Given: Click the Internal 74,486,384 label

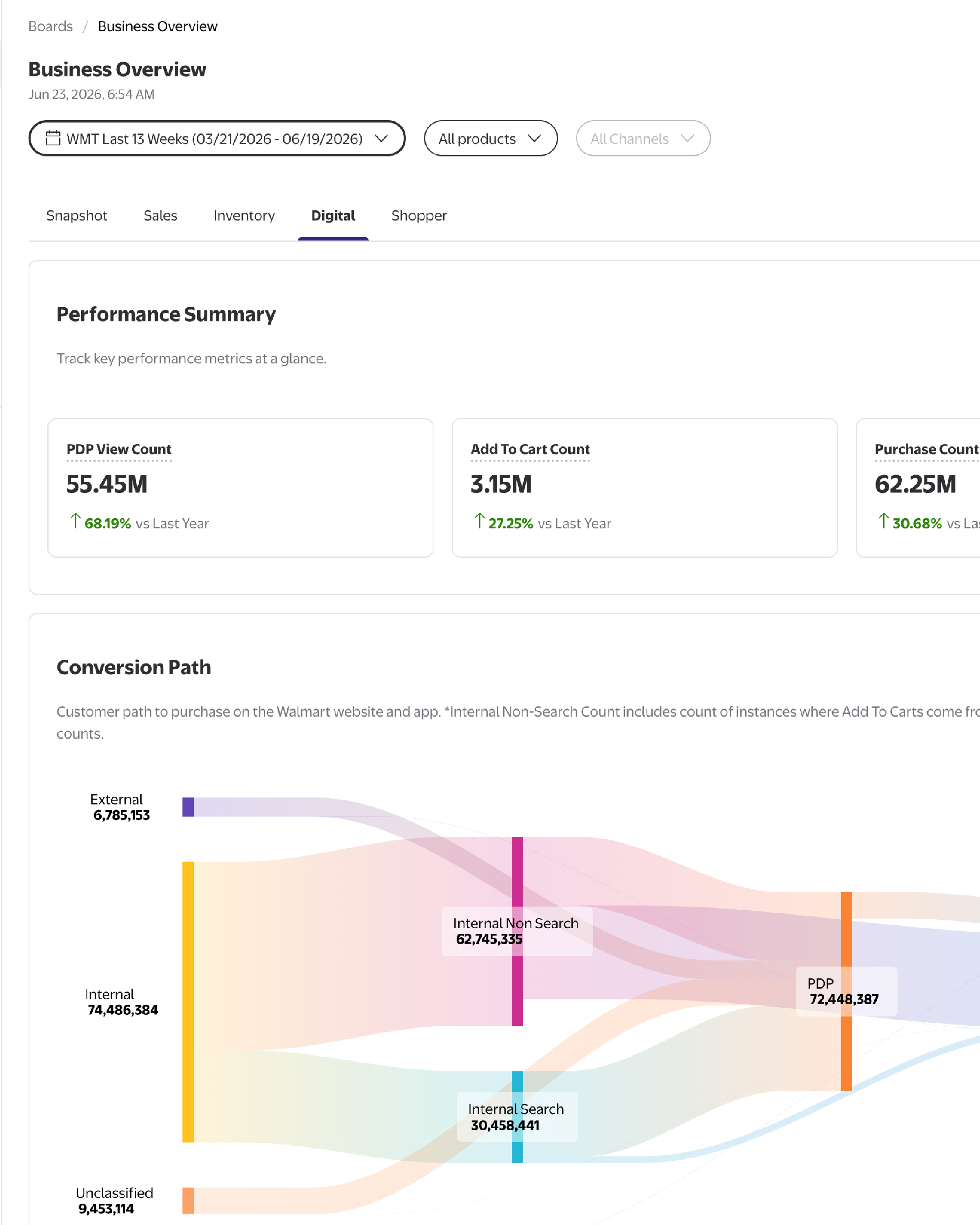Looking at the screenshot, I should click(122, 1002).
